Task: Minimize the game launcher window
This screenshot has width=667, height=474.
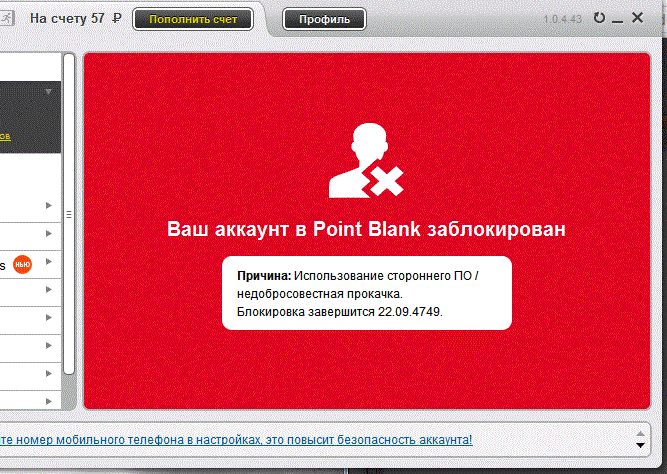Action: pyautogui.click(x=618, y=21)
